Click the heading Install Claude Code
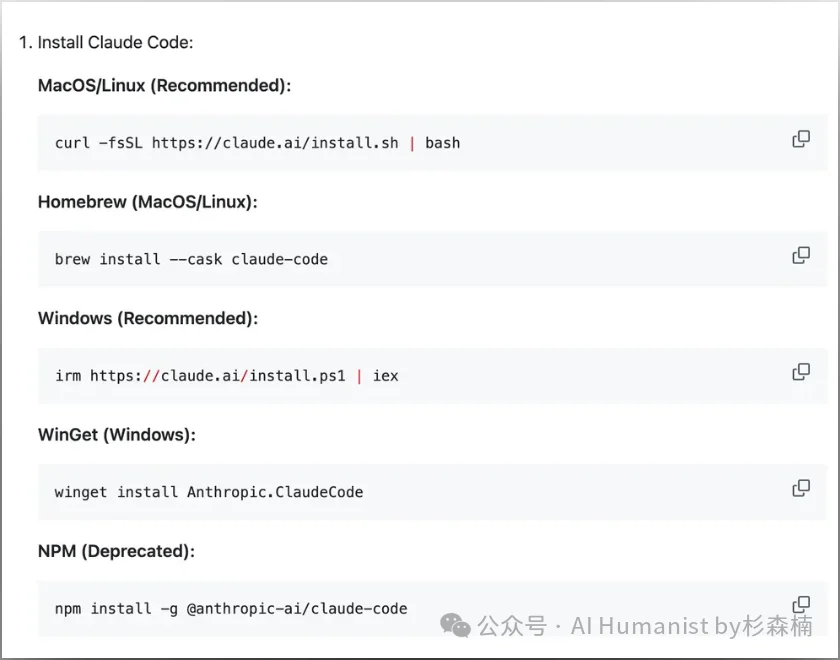Screen dimensions: 840x660 116,42
